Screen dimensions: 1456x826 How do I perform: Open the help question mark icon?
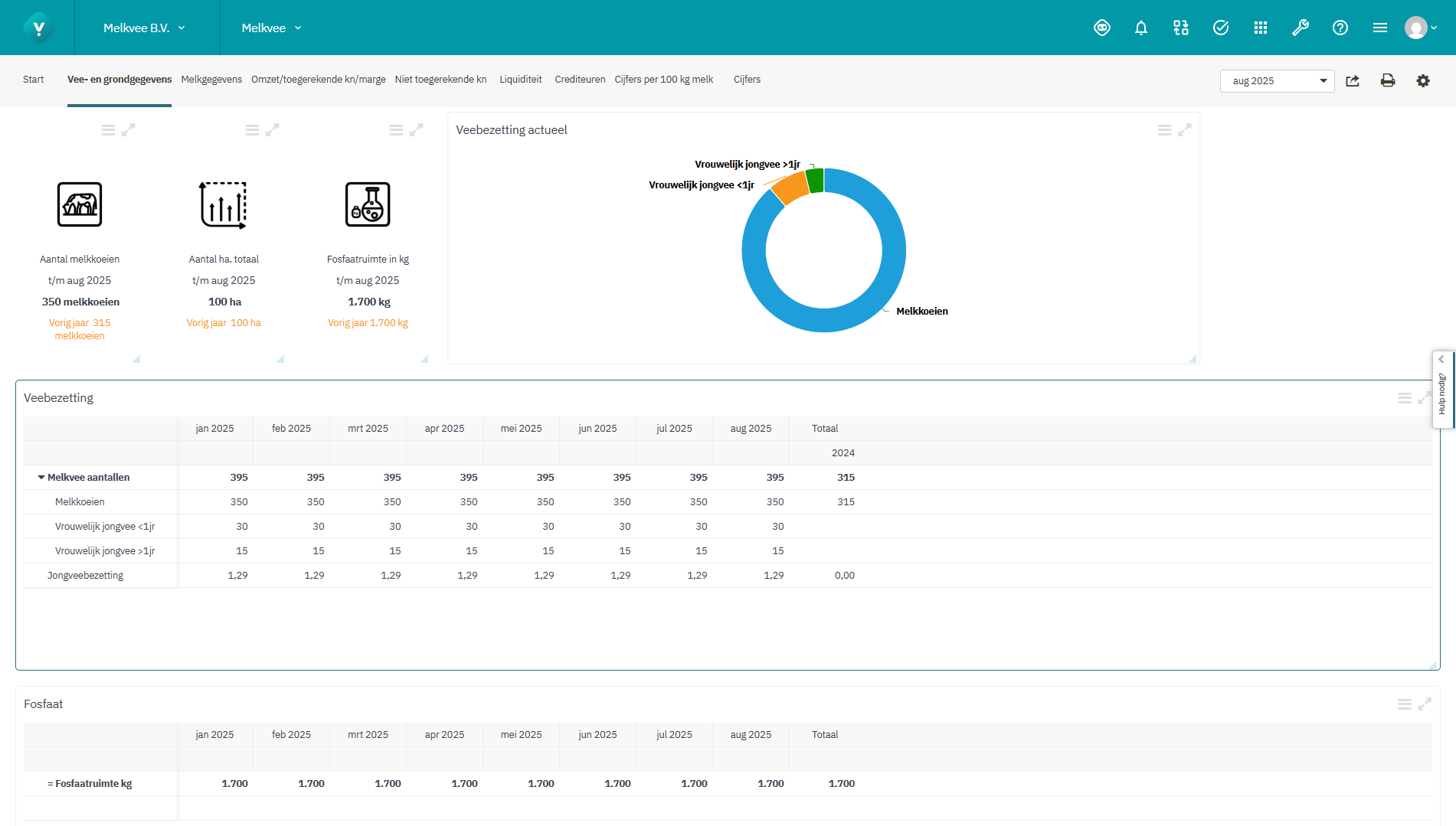point(1340,28)
